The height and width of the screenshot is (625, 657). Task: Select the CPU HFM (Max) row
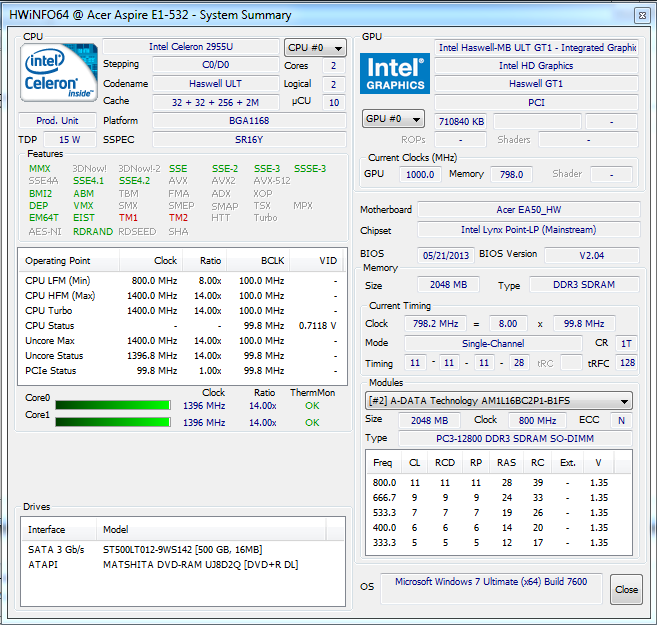coord(182,296)
